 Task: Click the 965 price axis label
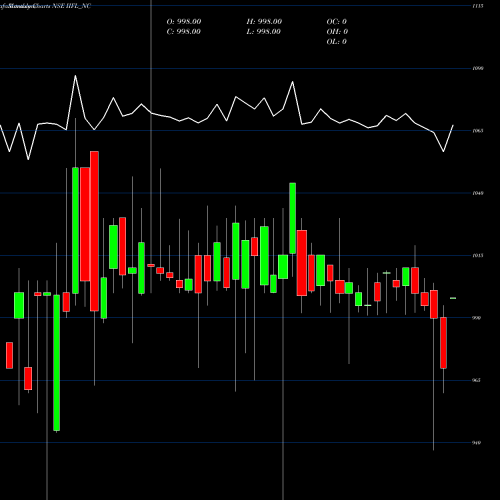pos(477,380)
